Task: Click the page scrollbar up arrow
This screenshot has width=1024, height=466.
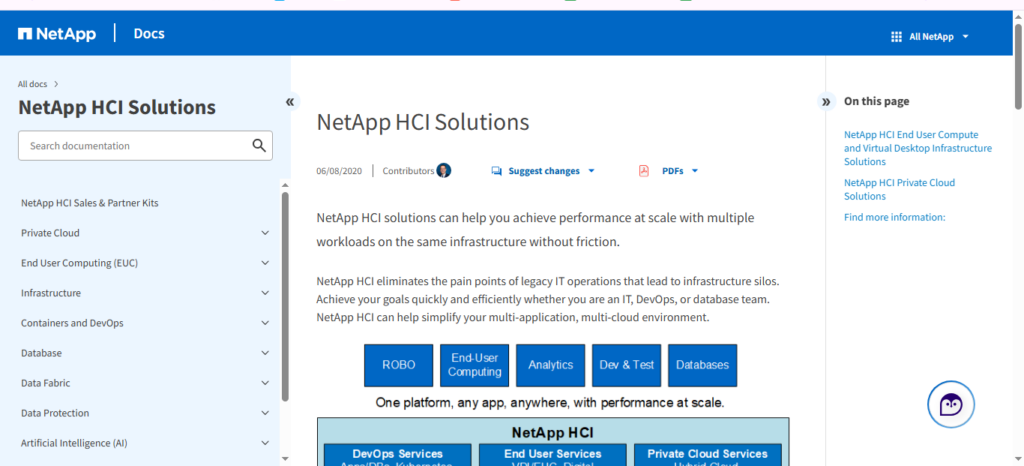Action: [1018, 16]
